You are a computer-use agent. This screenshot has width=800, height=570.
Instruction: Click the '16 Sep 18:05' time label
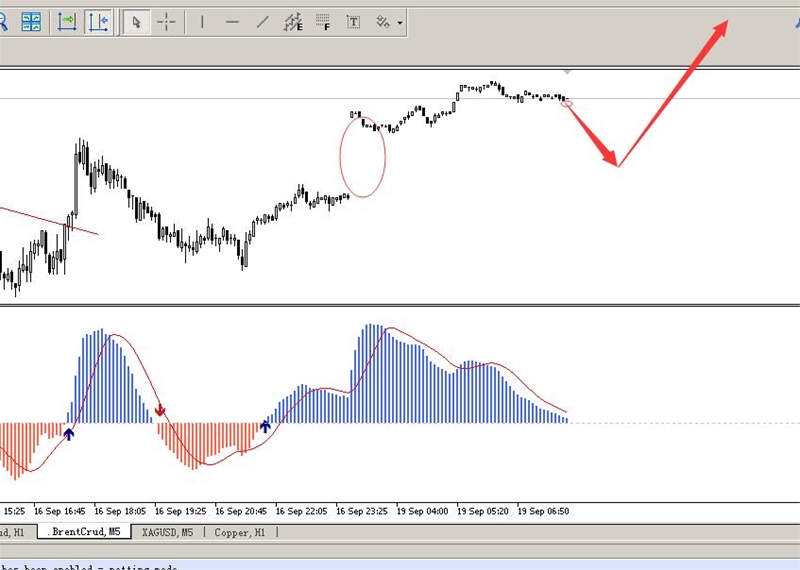point(120,511)
